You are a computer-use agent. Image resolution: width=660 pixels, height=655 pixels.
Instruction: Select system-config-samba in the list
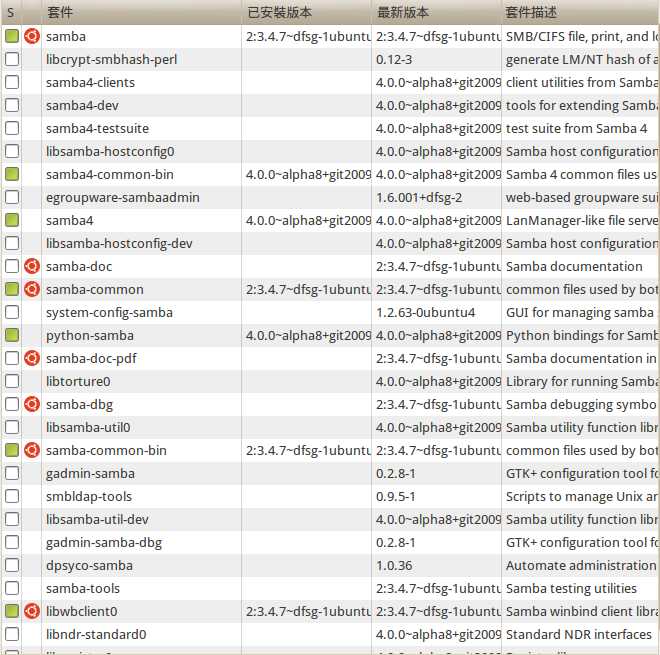(109, 312)
